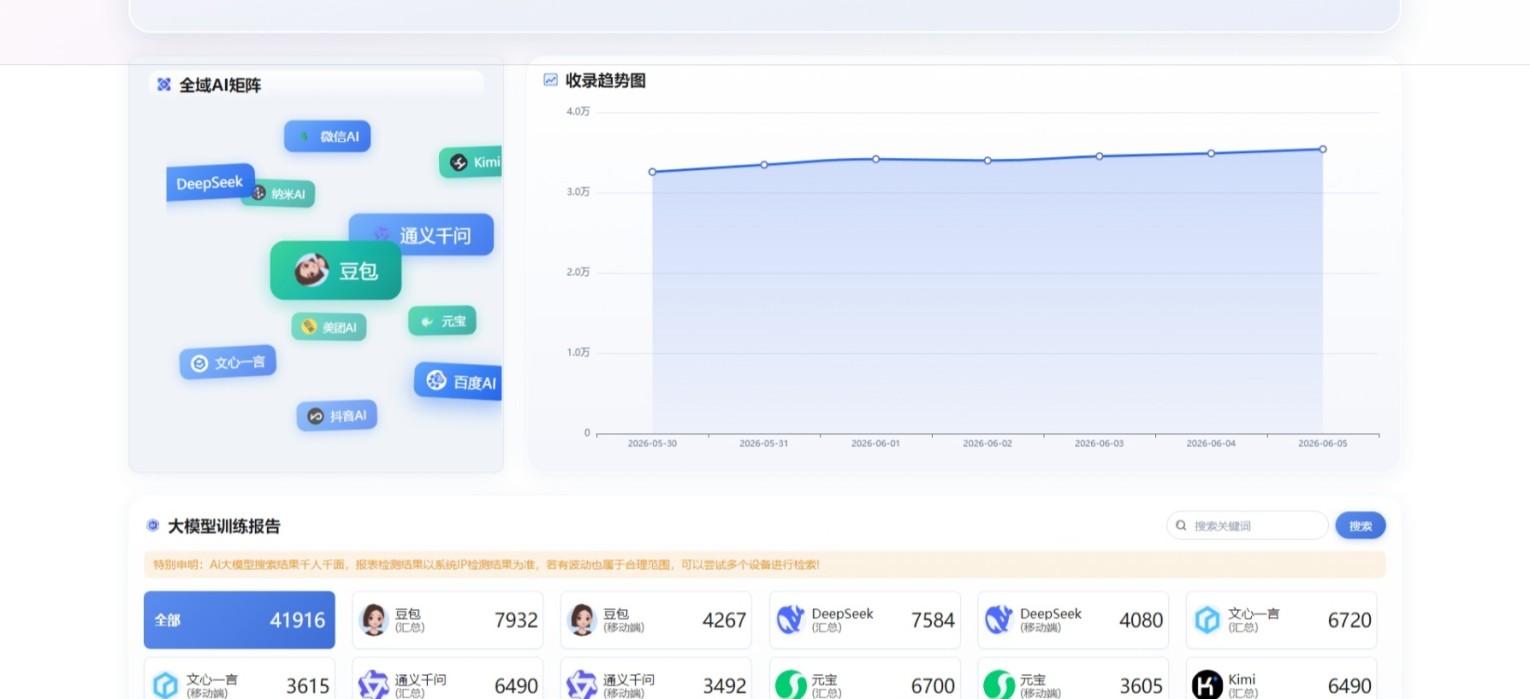Viewport: 1530px width, 699px height.
Task: Click the 特别申明 orange notice text
Action: [x=486, y=565]
